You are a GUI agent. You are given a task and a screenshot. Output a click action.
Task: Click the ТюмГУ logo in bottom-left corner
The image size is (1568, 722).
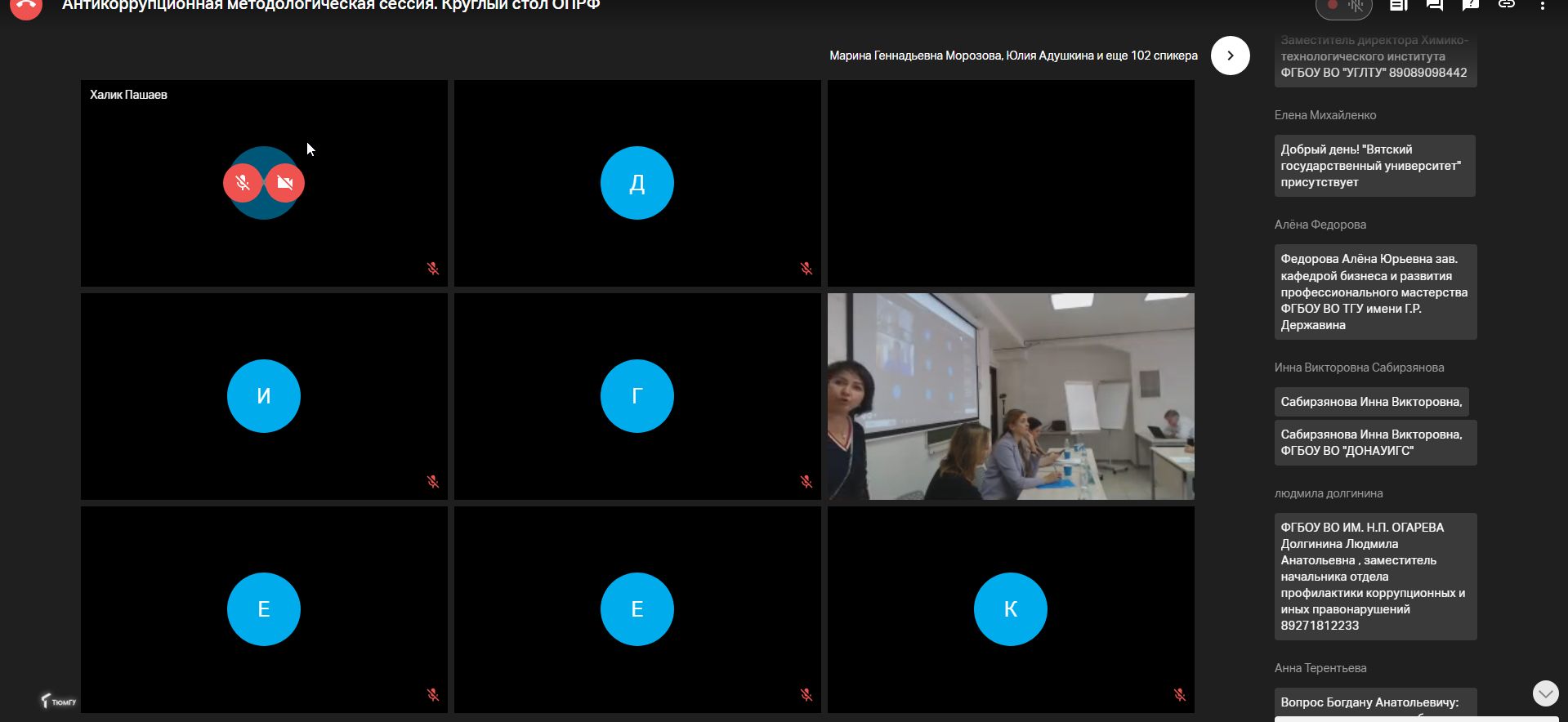[x=59, y=701]
